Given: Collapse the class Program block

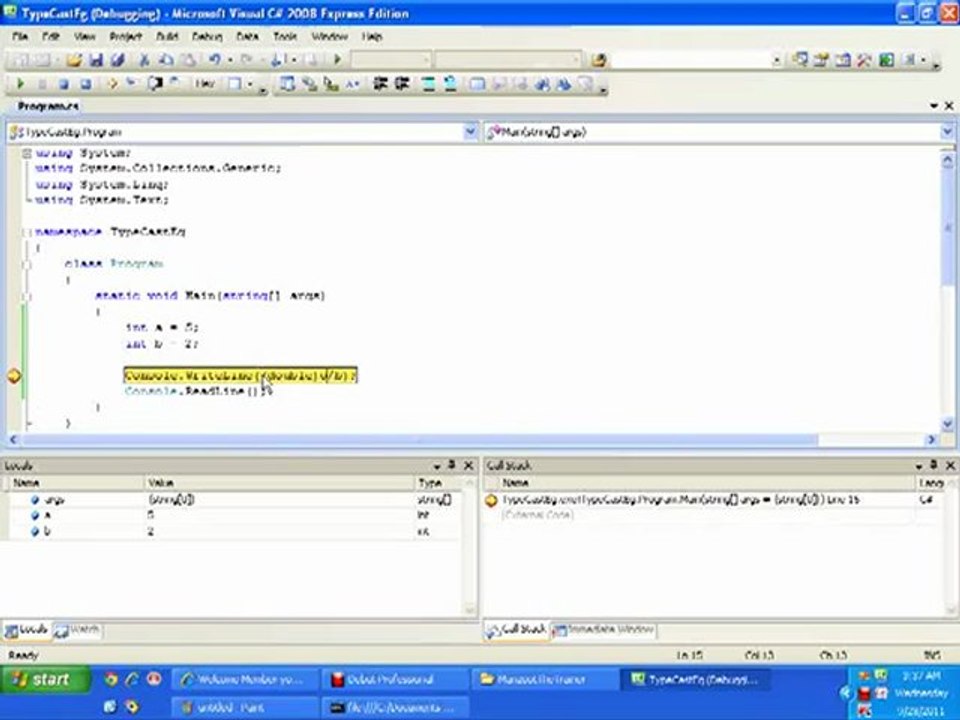Looking at the screenshot, I should 26,264.
